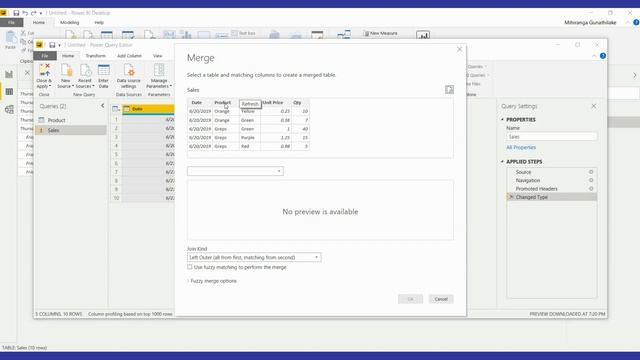Click the redo icon in Power BI Desktop
This screenshot has height=360, width=640.
[x=33, y=13]
